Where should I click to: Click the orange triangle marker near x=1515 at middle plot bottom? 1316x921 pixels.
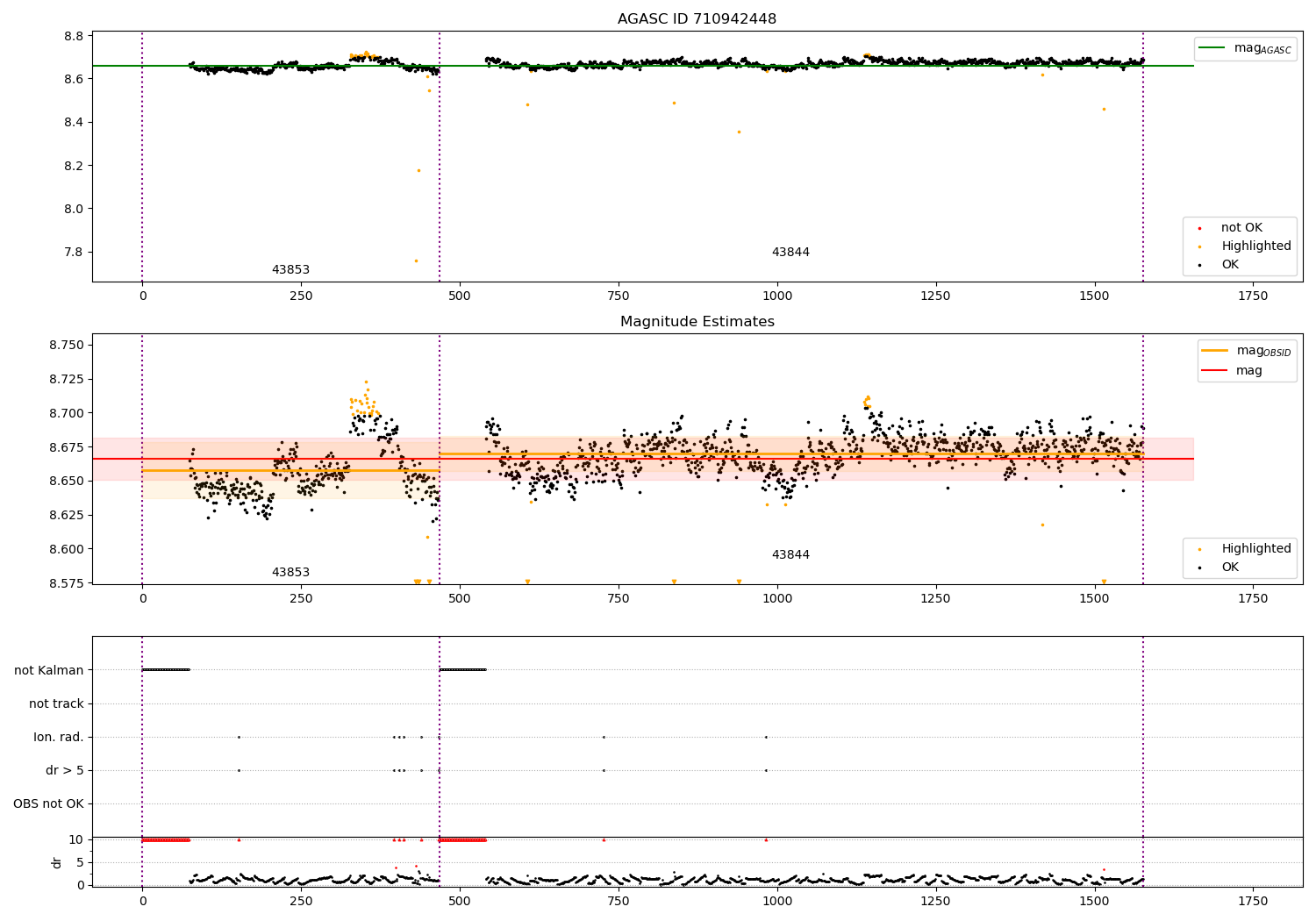click(1104, 582)
